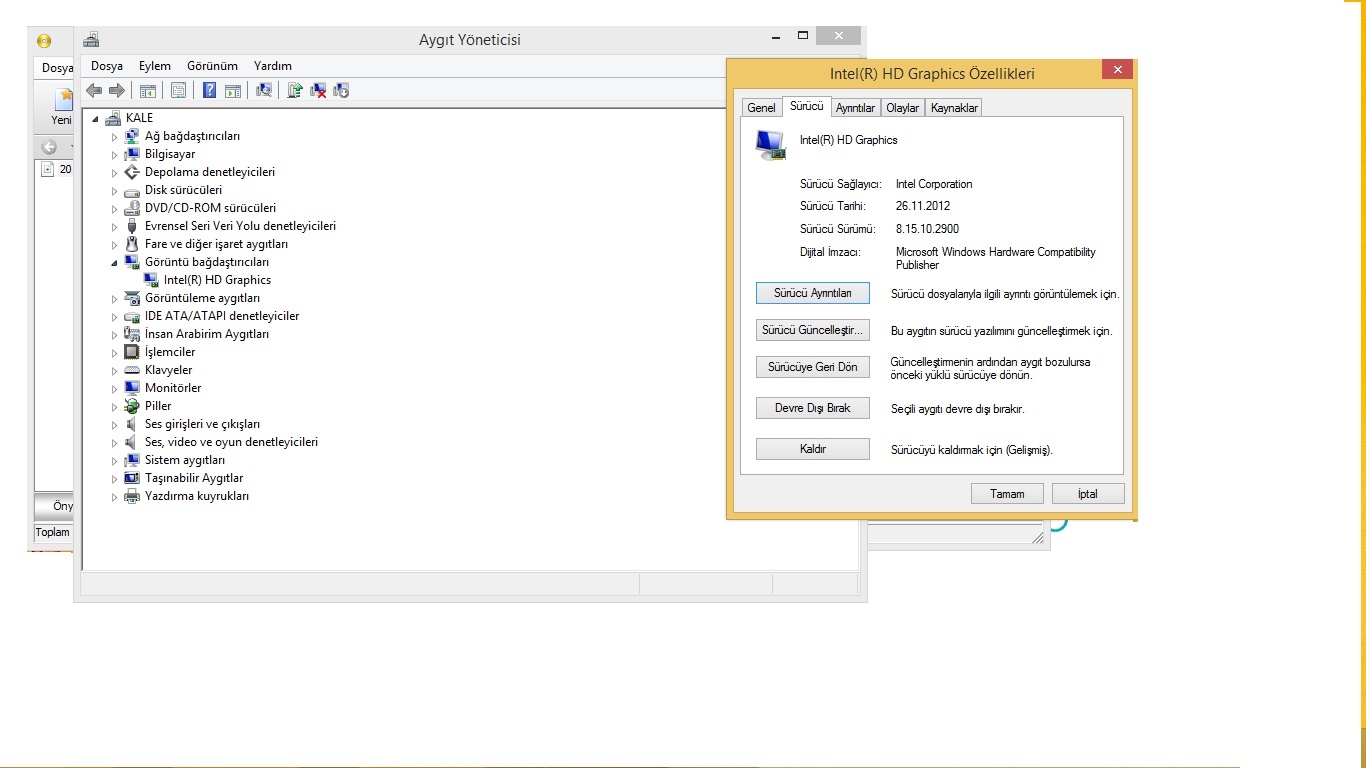Screen dimensions: 1366x768
Task: Click the Sürücüye Geri Dön button
Action: point(813,367)
